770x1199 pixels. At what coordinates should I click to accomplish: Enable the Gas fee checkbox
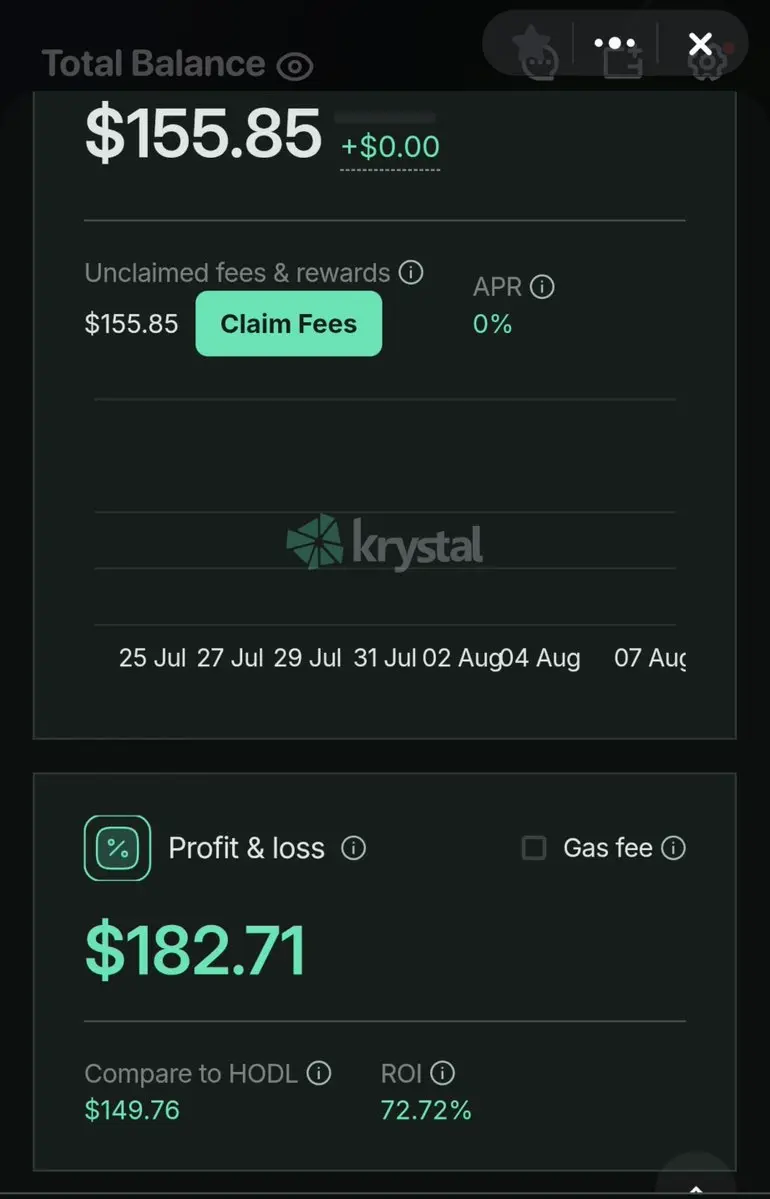534,847
